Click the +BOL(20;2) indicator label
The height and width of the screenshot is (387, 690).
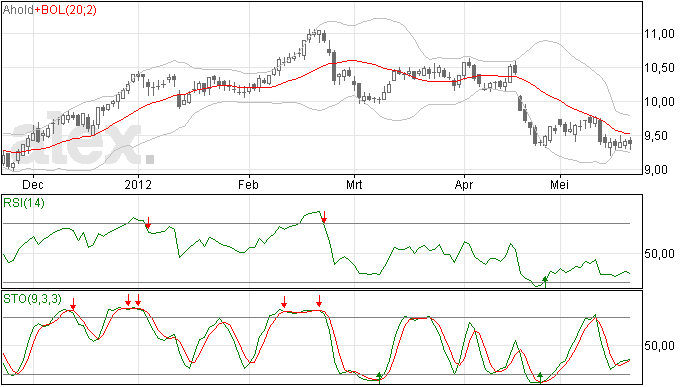point(65,10)
